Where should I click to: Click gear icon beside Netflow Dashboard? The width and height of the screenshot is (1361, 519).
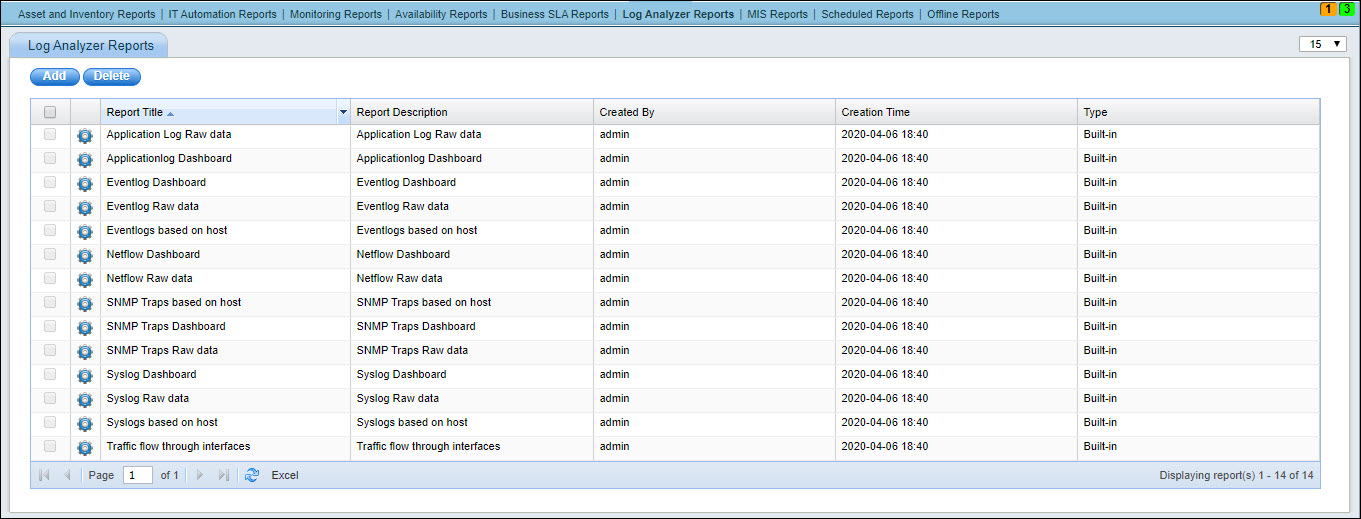(x=85, y=255)
